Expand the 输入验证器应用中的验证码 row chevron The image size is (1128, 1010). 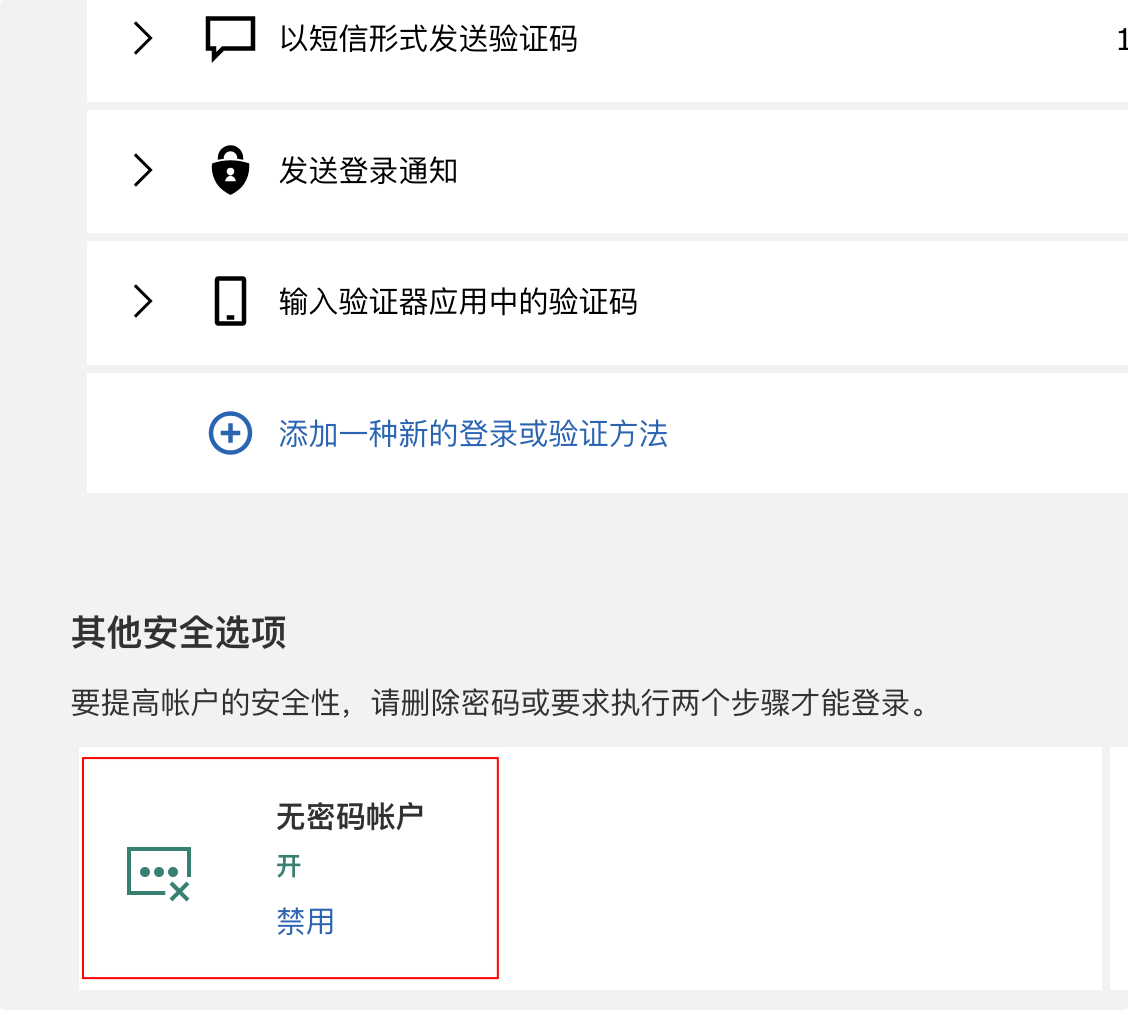click(x=143, y=301)
